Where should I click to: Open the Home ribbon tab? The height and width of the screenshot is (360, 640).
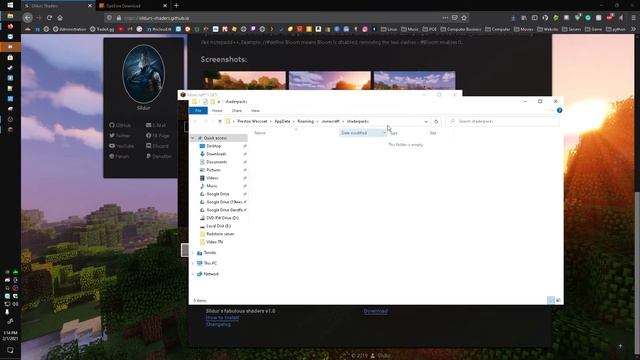coord(217,111)
